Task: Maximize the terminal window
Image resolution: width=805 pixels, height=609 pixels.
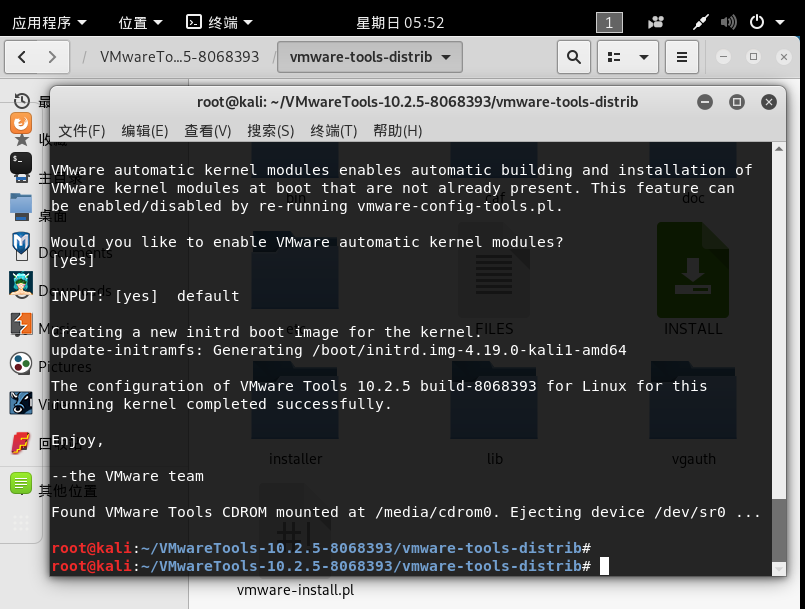Action: tap(737, 102)
